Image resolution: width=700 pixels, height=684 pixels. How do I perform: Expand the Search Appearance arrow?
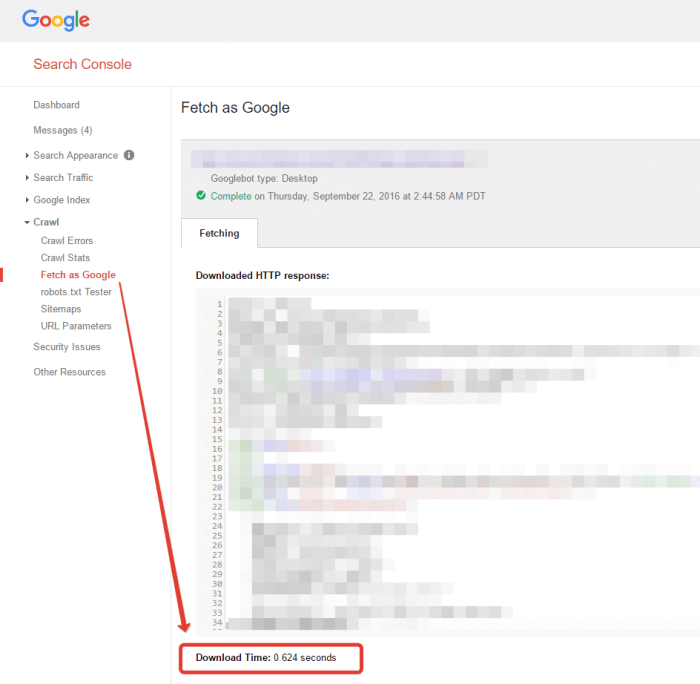pos(27,155)
